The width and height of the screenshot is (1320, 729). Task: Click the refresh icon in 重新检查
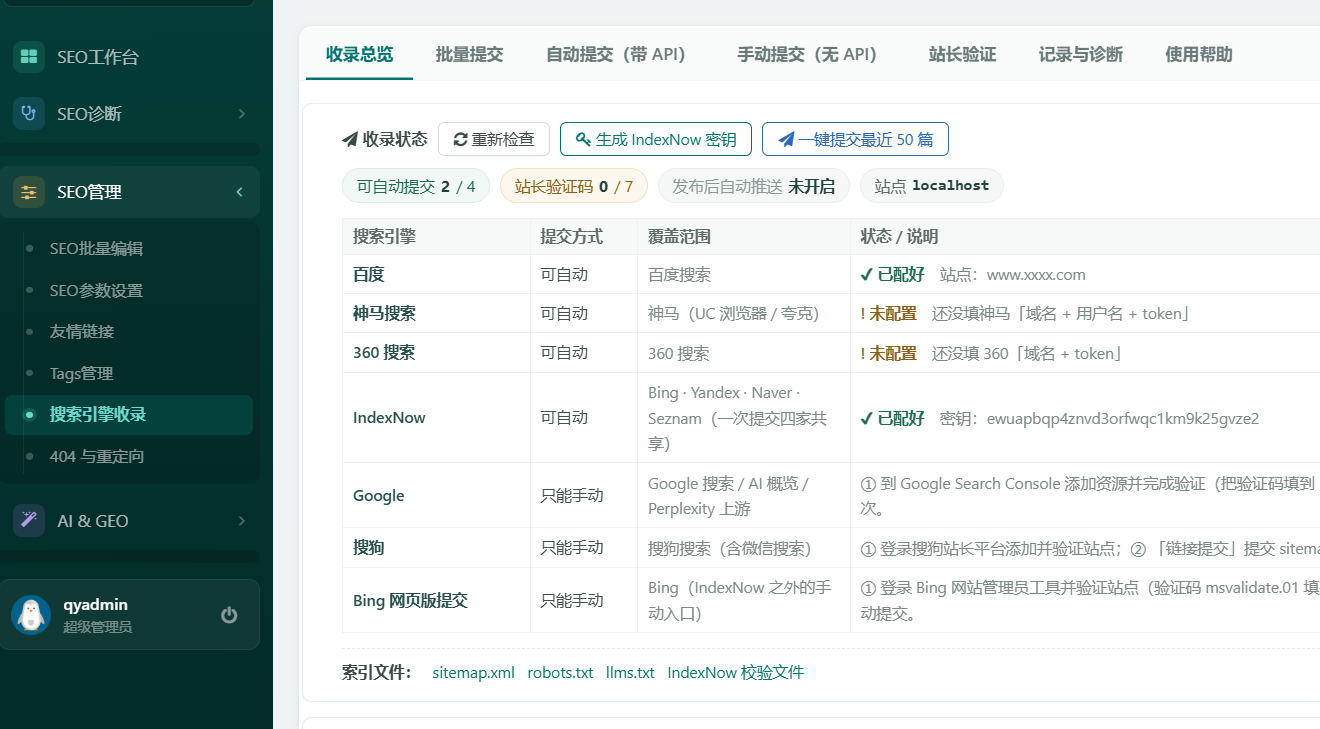coord(460,139)
